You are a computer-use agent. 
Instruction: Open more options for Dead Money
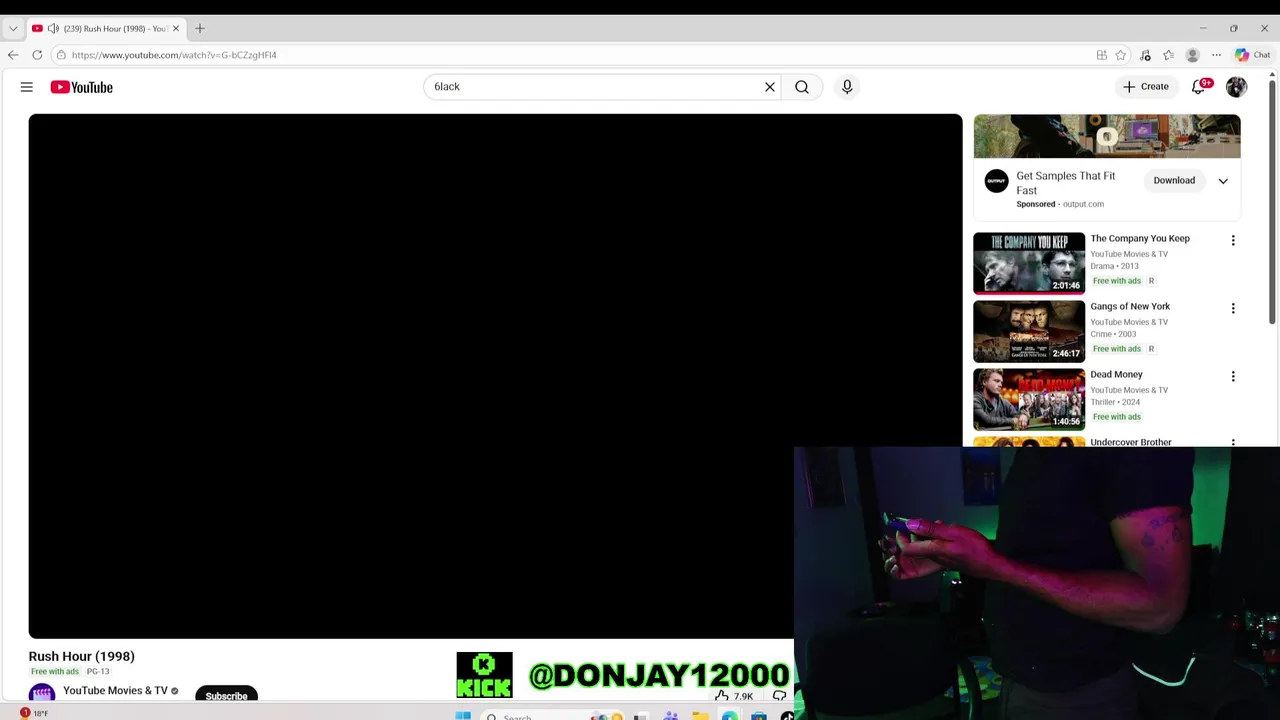[x=1233, y=376]
